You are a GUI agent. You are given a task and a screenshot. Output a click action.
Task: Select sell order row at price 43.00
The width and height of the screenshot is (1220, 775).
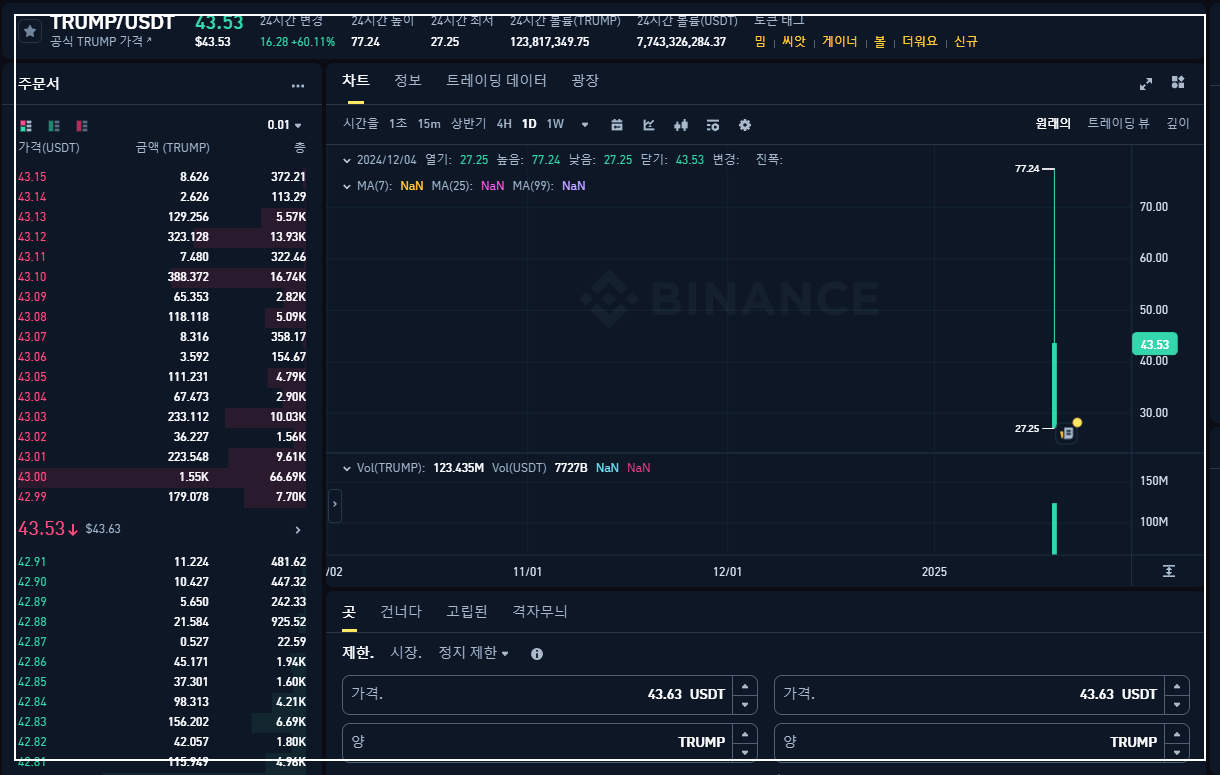pos(162,477)
